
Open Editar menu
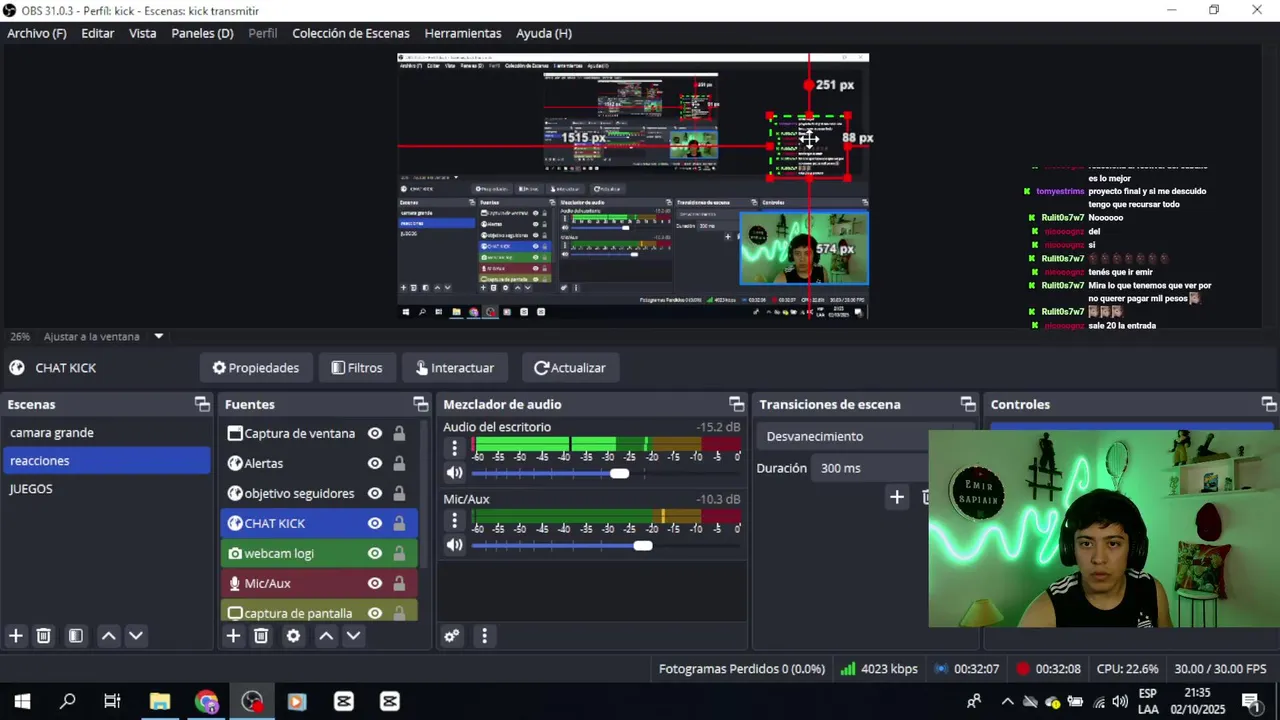(x=98, y=33)
